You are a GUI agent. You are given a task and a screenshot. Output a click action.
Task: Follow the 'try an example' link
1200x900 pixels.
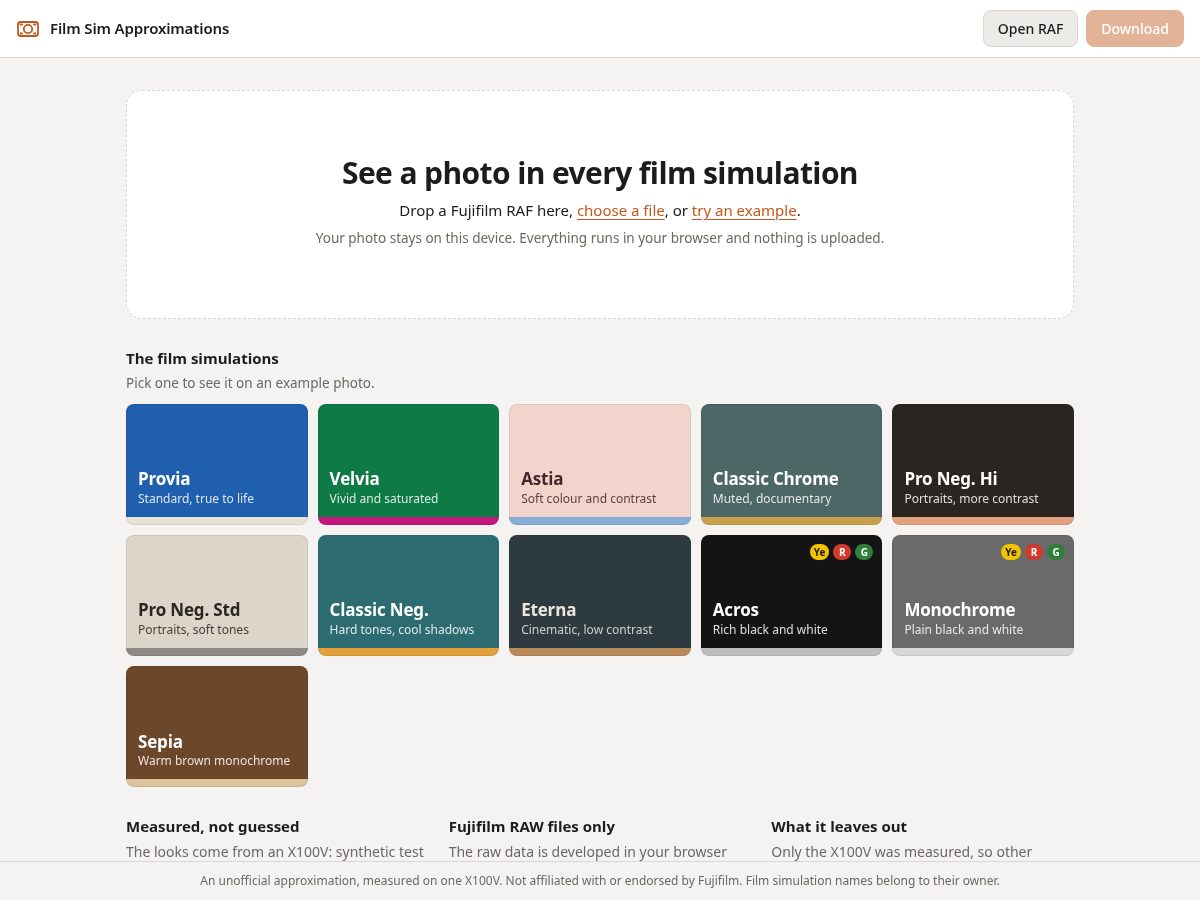tap(744, 211)
